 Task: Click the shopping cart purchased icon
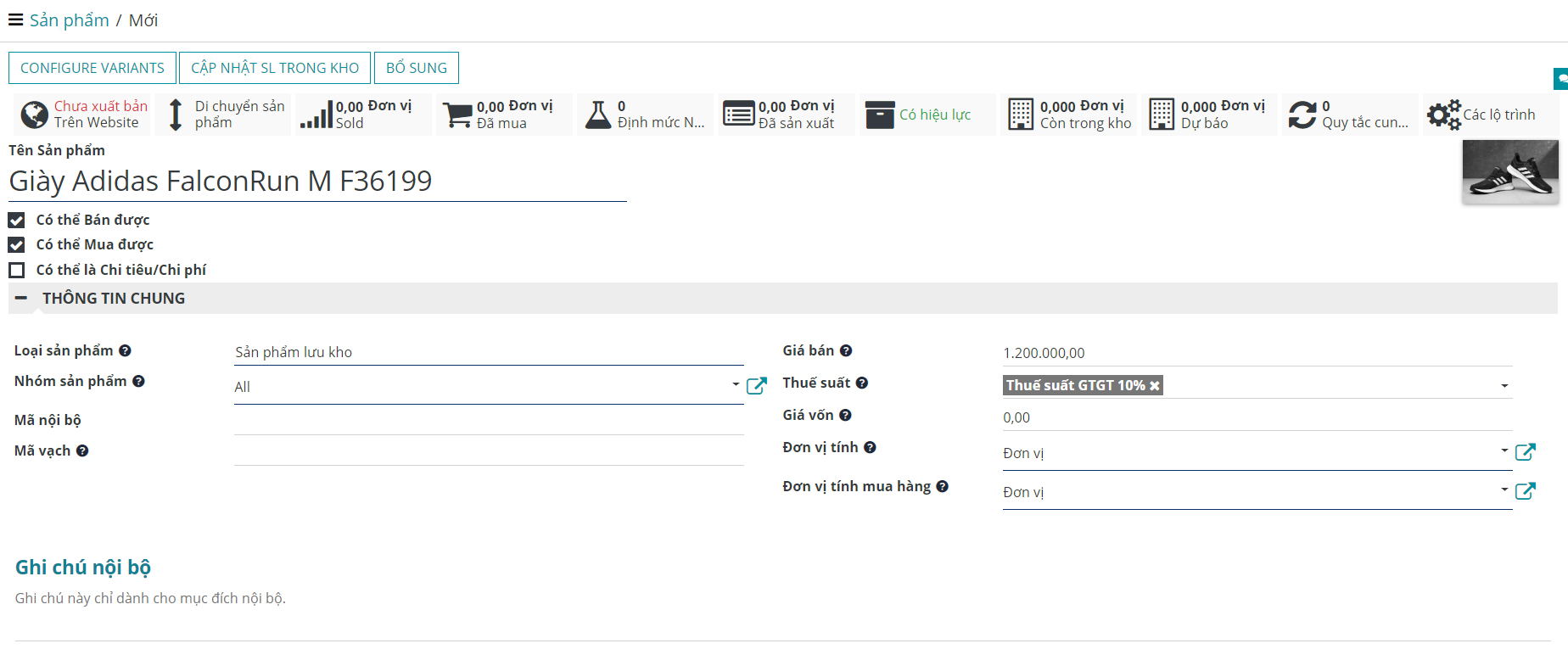click(x=457, y=115)
